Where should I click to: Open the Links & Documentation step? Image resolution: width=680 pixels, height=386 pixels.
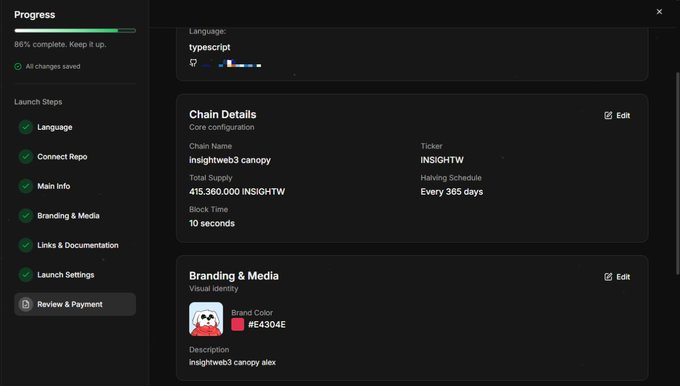tap(75, 245)
